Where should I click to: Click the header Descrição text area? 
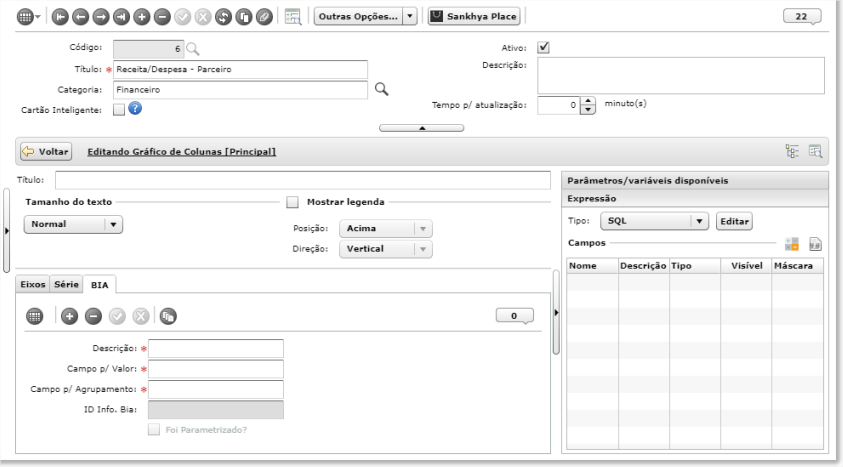681,76
